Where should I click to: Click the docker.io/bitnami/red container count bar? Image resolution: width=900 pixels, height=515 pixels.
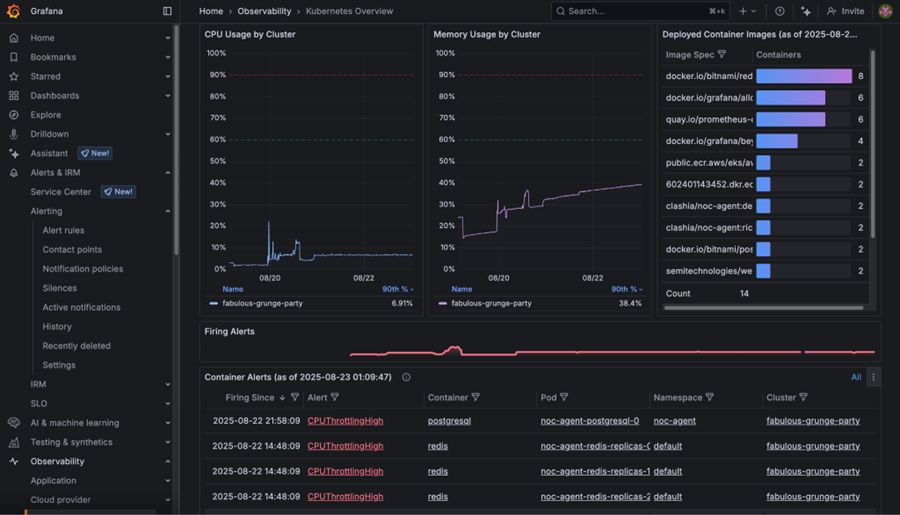(x=804, y=76)
